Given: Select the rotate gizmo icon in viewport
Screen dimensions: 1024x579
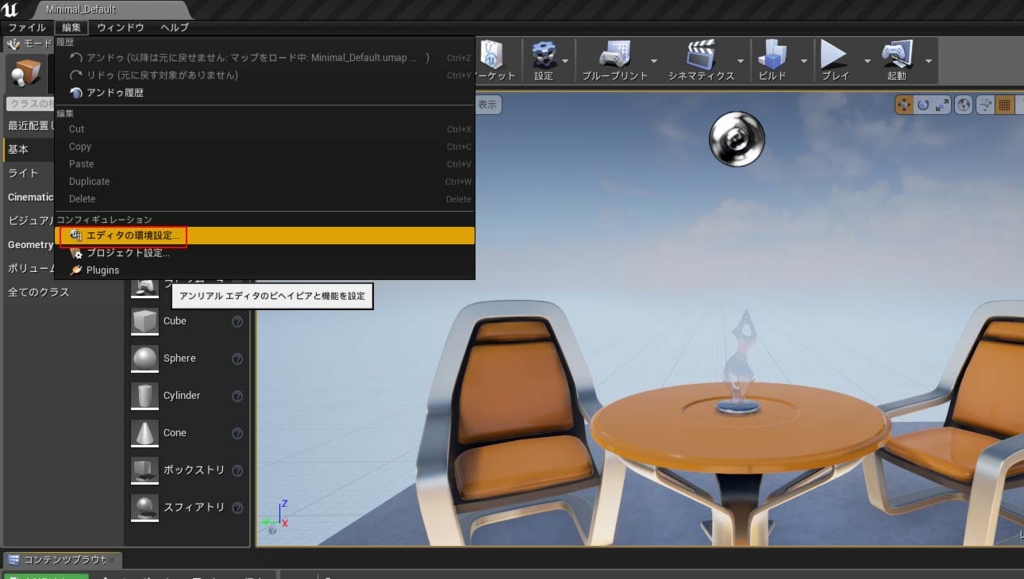Looking at the screenshot, I should tap(923, 104).
